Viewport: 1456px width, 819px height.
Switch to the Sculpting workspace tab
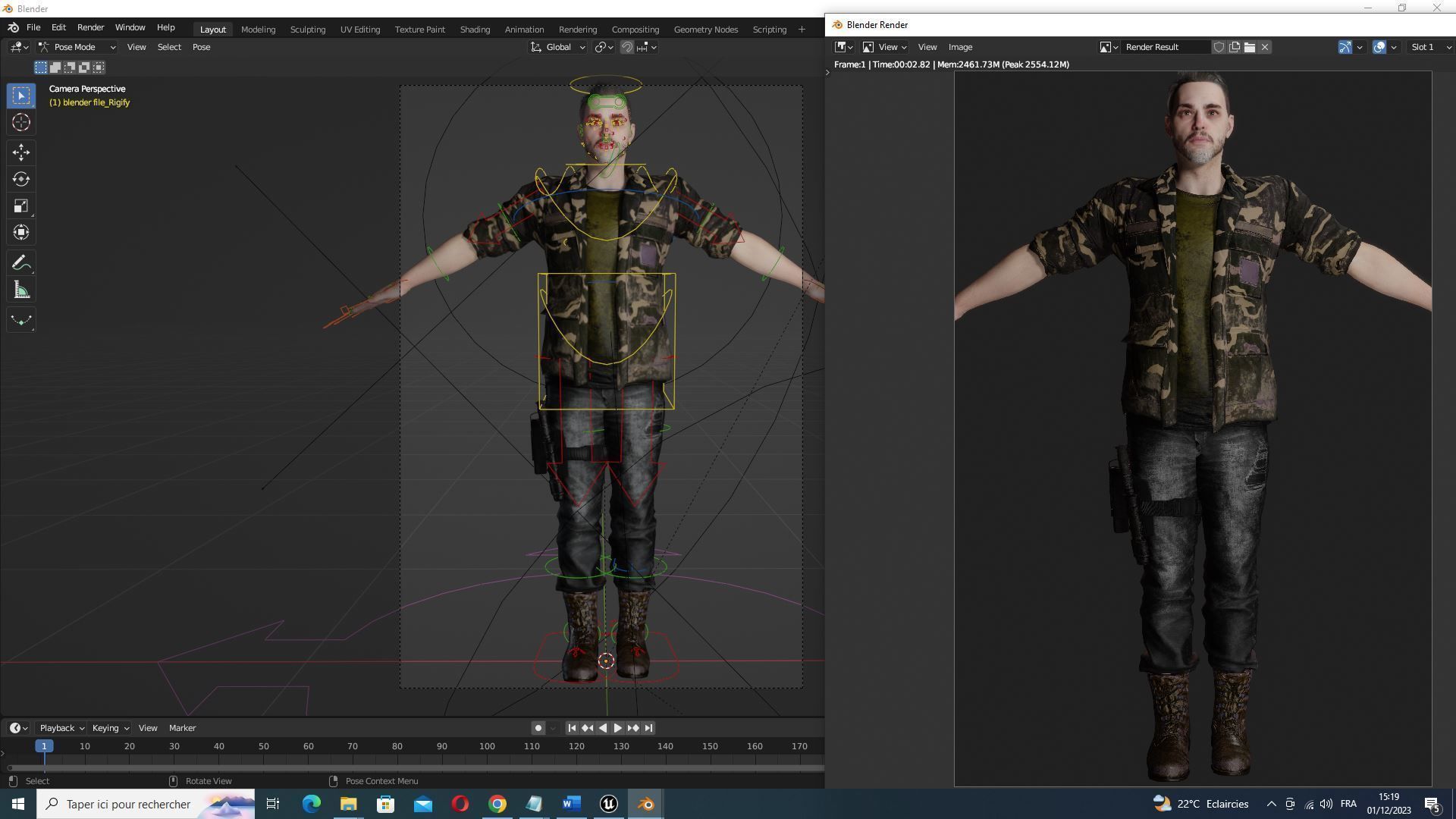coord(307,30)
